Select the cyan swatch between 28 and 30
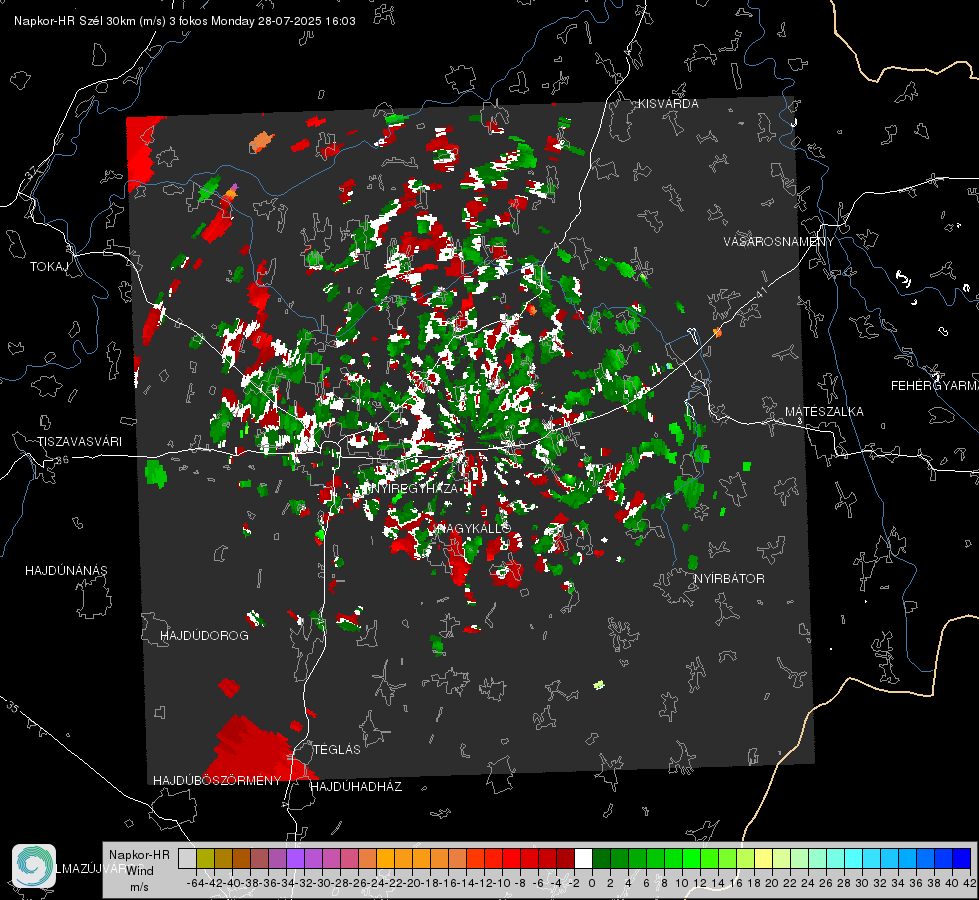 [854, 858]
